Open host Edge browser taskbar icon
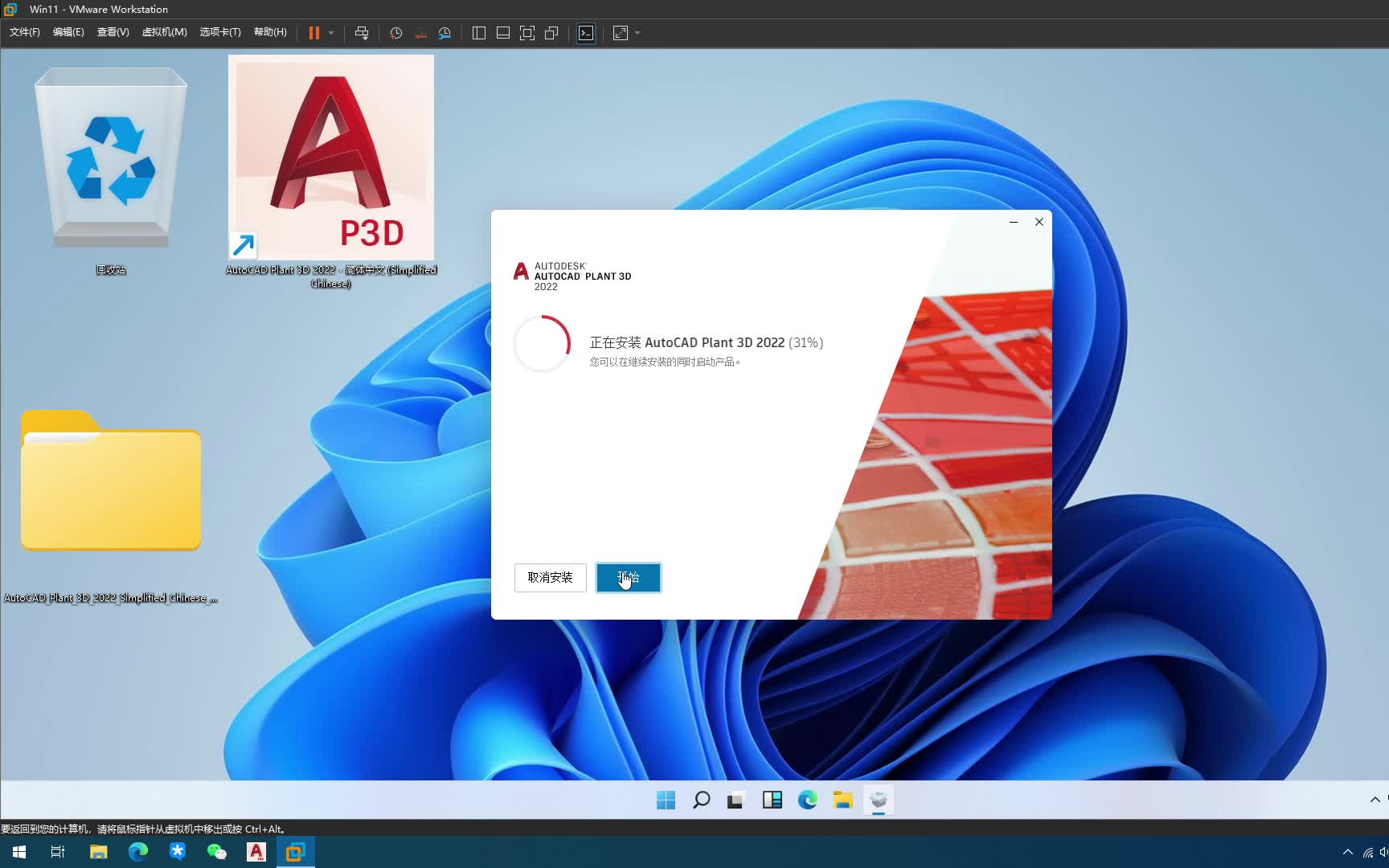 [x=137, y=852]
